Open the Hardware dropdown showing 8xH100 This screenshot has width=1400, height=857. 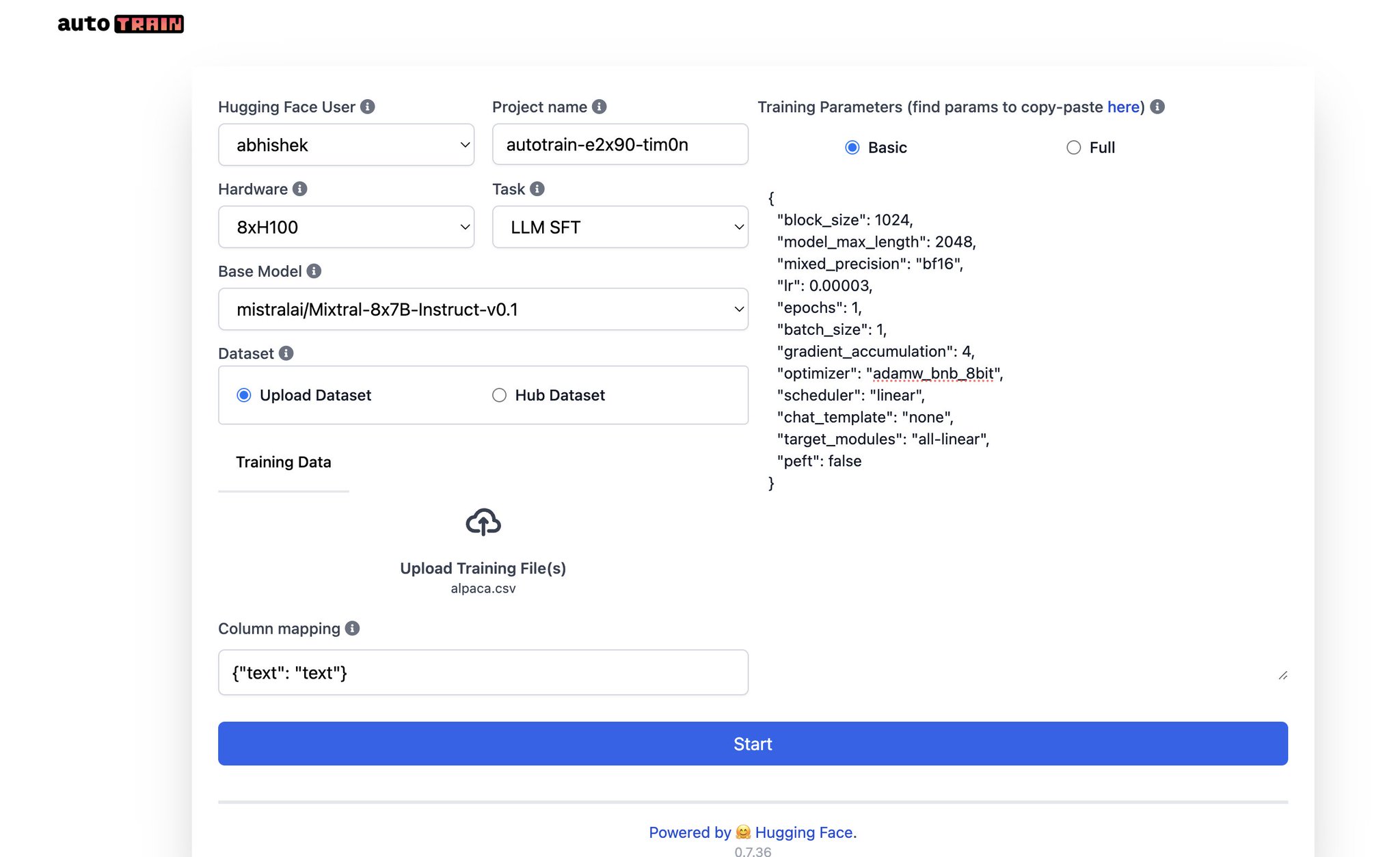pyautogui.click(x=346, y=227)
